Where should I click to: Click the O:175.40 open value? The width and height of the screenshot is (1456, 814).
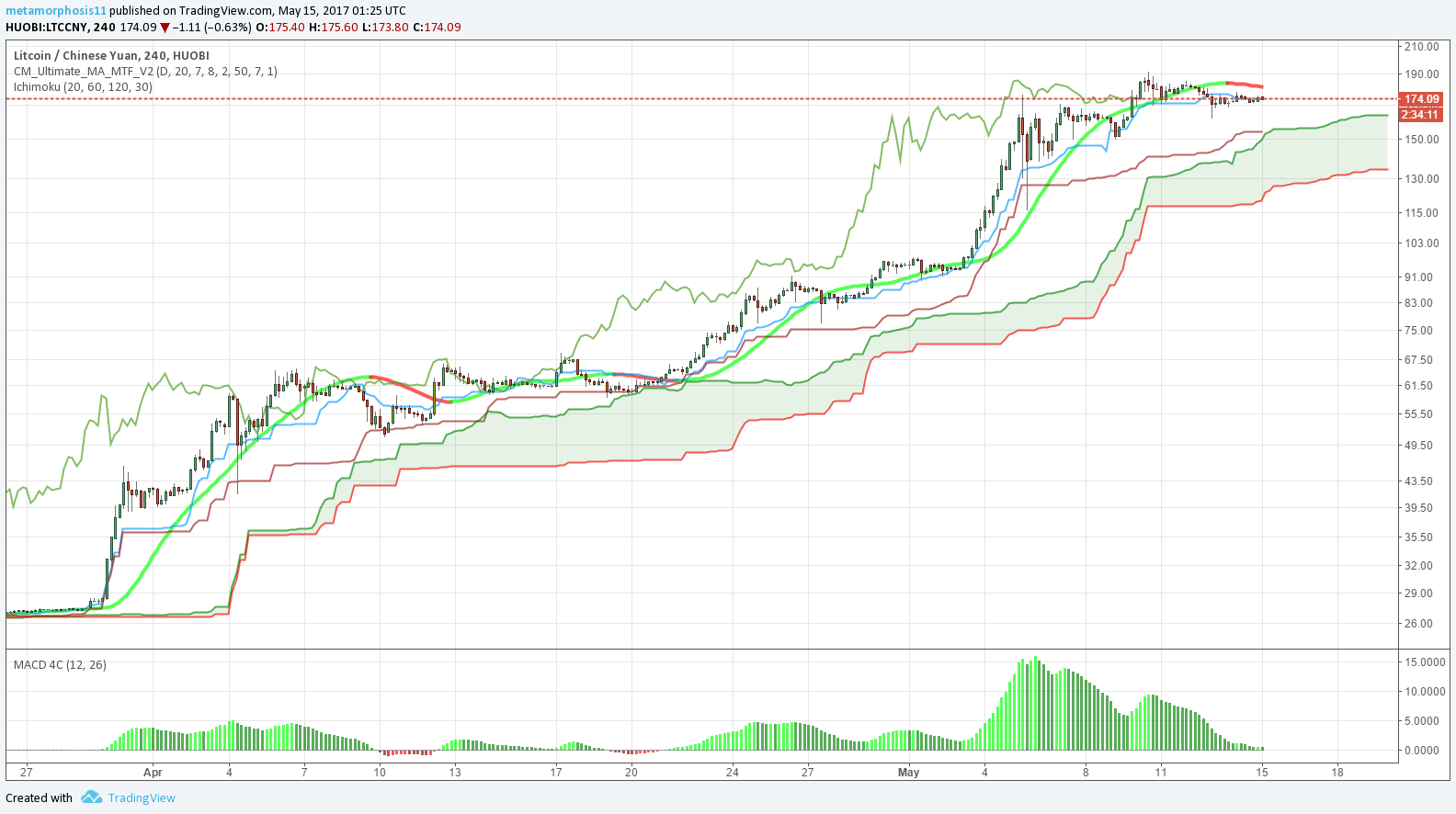click(x=280, y=27)
